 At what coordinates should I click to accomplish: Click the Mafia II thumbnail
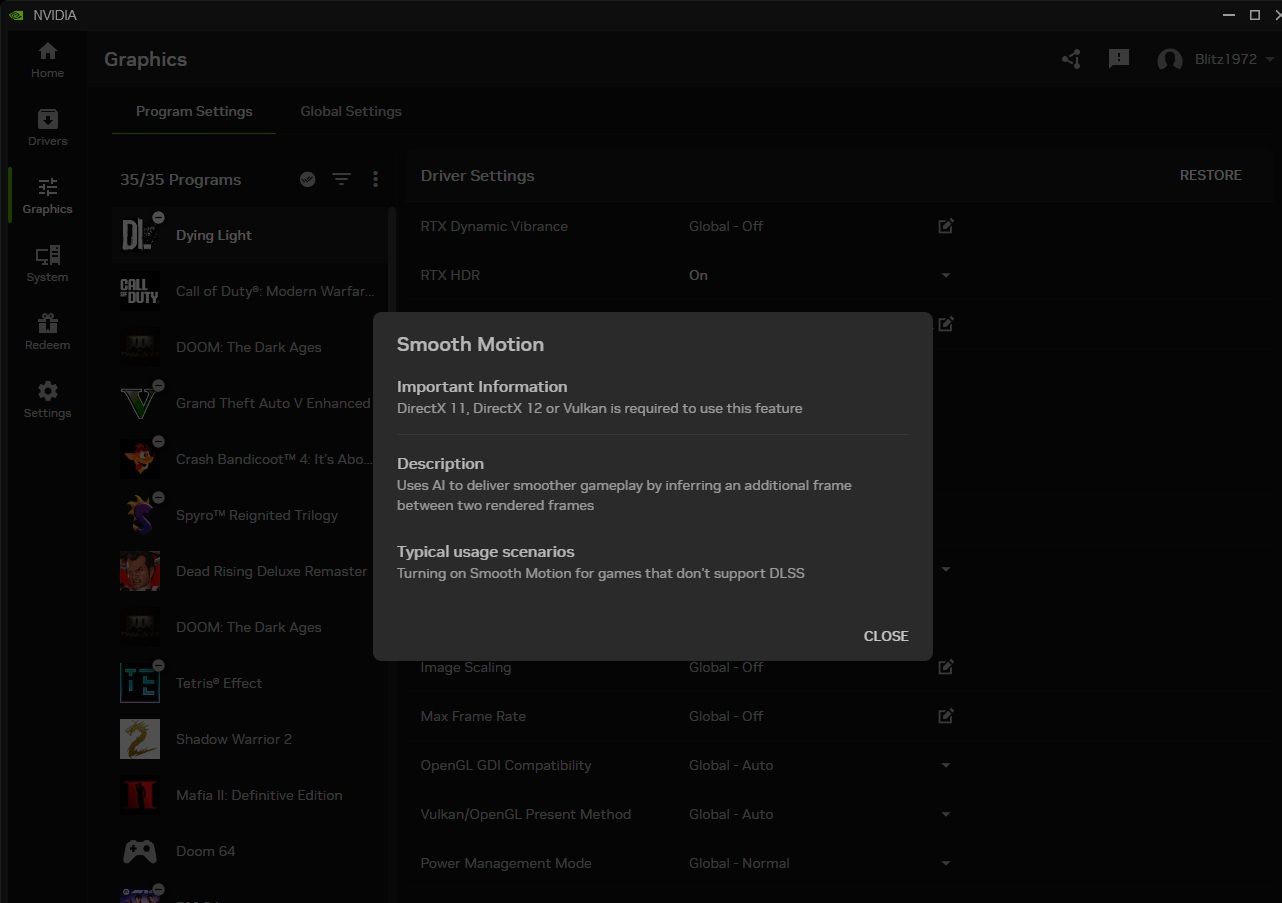tap(140, 795)
